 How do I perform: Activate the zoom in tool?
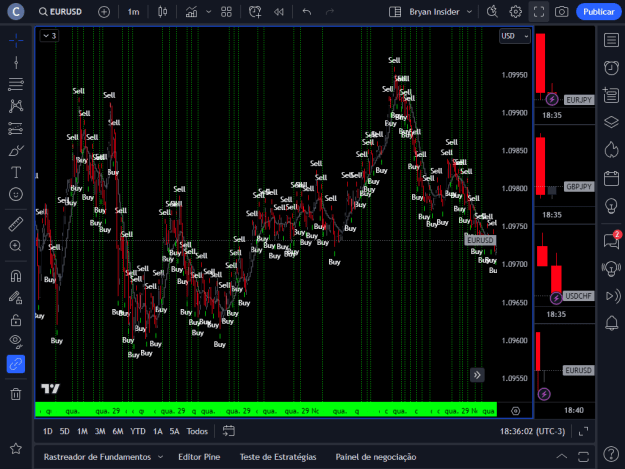tap(16, 246)
